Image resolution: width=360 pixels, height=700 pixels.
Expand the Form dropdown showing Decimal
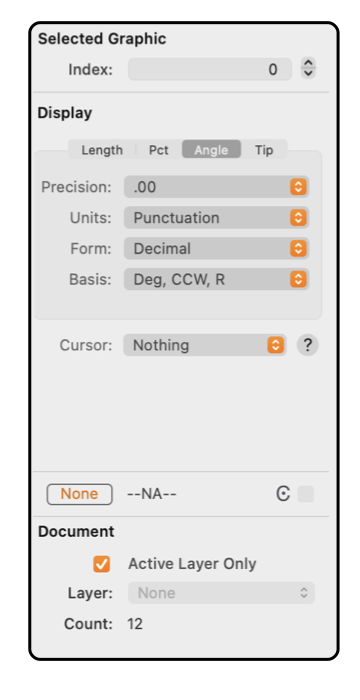[x=216, y=249]
